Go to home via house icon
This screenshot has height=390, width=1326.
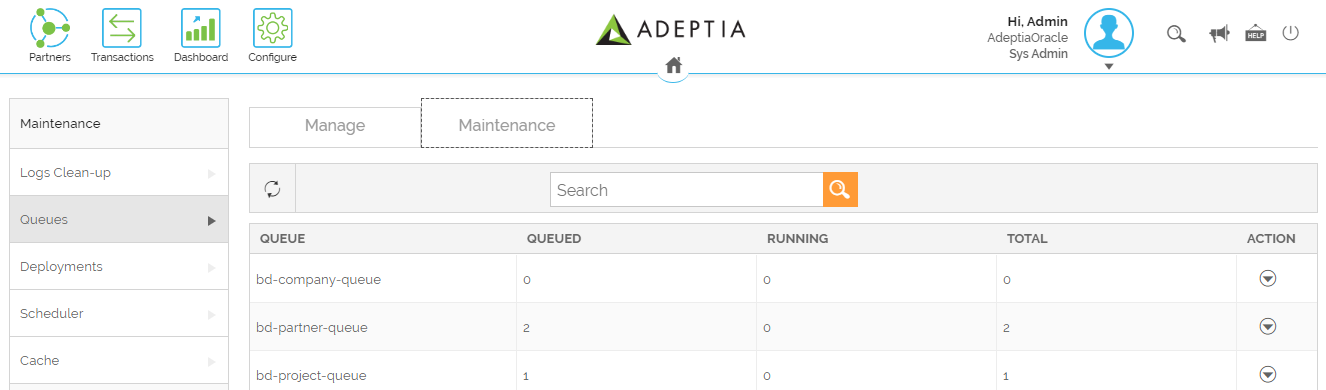click(674, 65)
